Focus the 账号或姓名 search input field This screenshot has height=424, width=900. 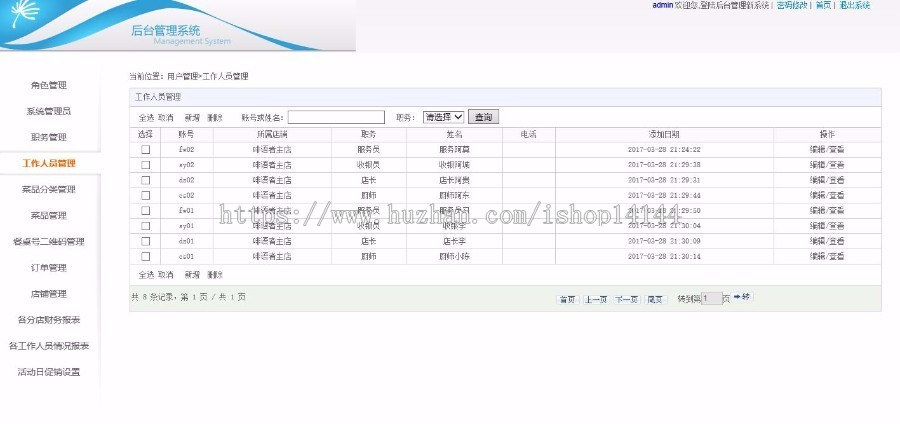point(336,117)
